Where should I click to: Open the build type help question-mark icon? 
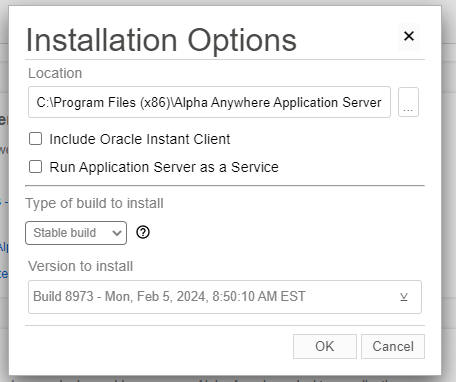click(x=143, y=232)
